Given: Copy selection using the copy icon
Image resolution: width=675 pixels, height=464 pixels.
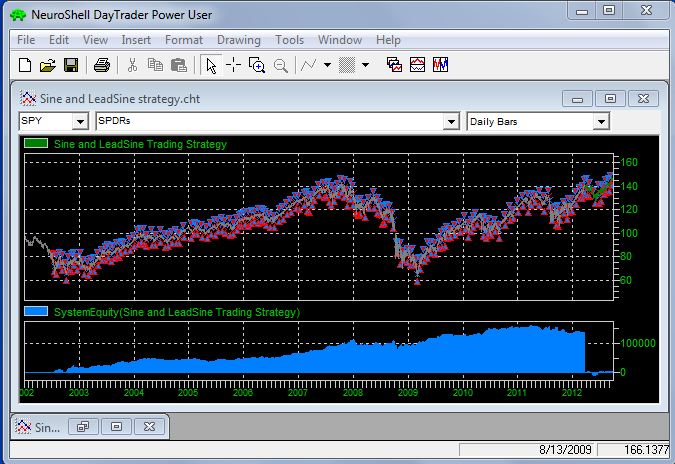Looking at the screenshot, I should pyautogui.click(x=155, y=65).
